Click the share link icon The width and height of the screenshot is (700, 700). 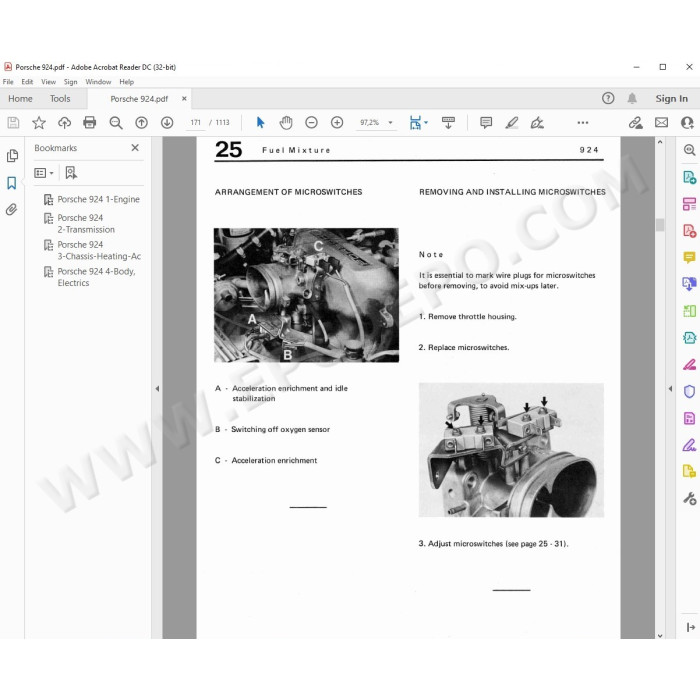click(635, 122)
